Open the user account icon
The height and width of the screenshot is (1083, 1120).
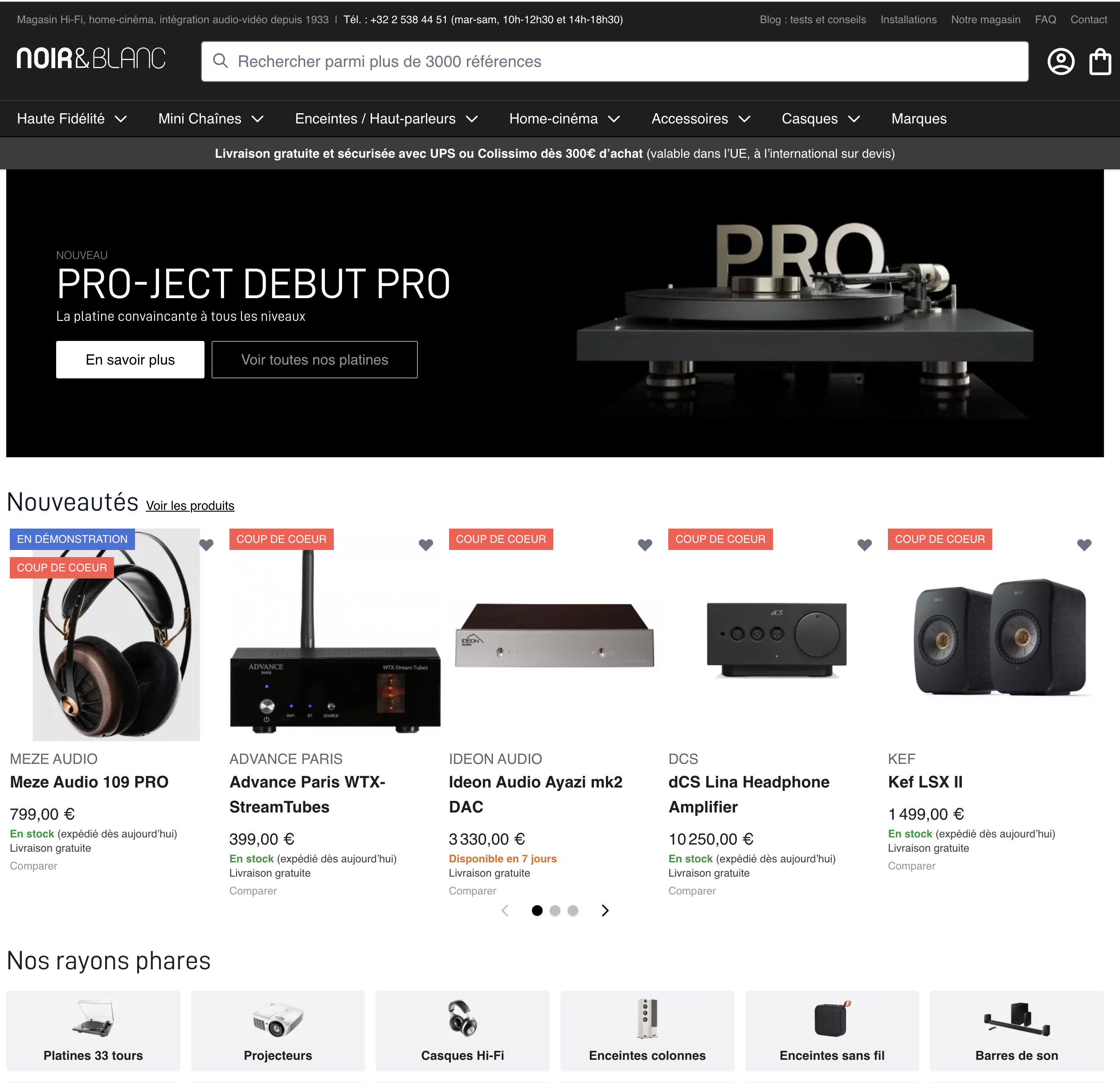[1061, 61]
